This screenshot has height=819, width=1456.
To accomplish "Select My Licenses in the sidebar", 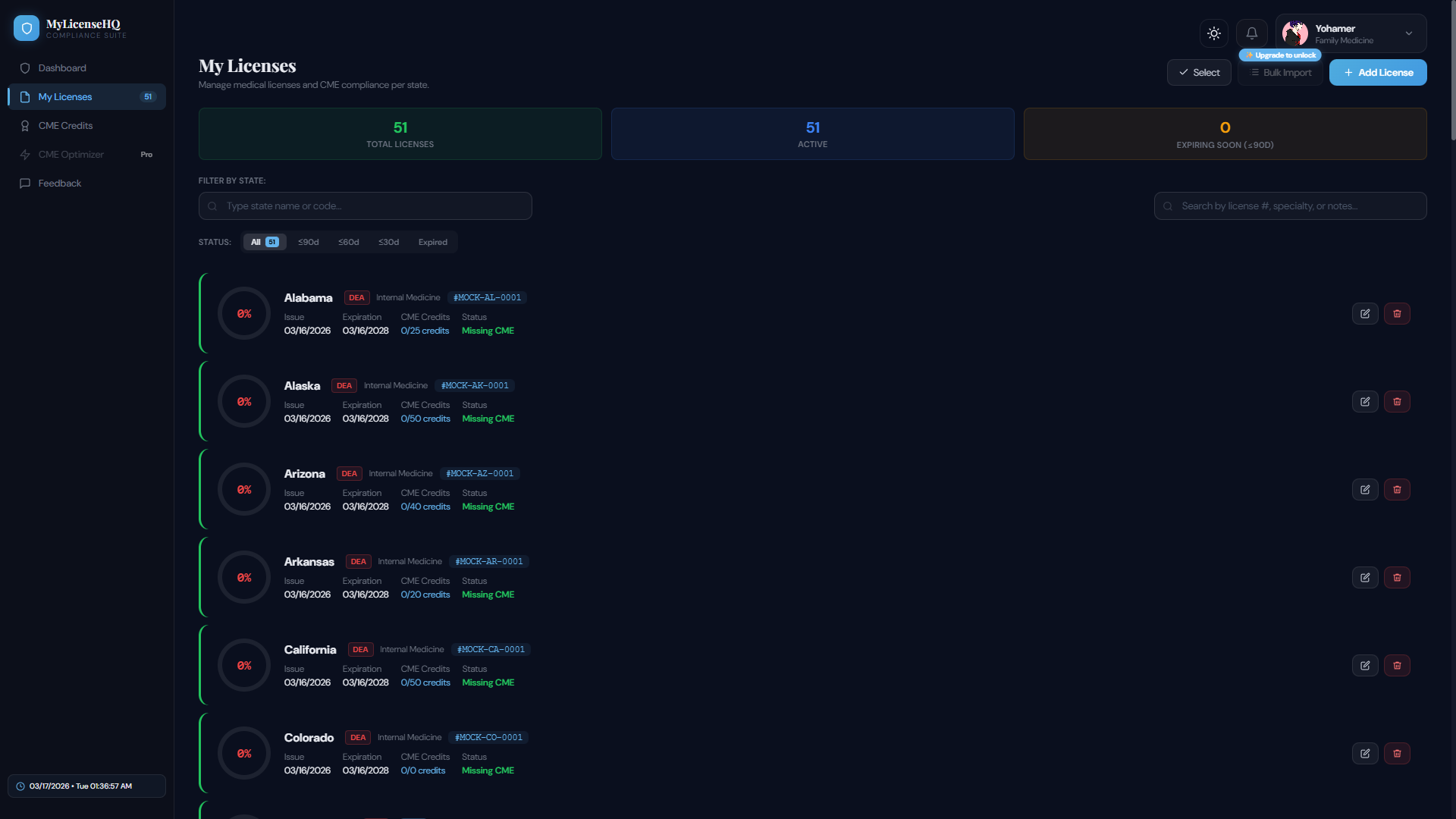I will click(65, 96).
